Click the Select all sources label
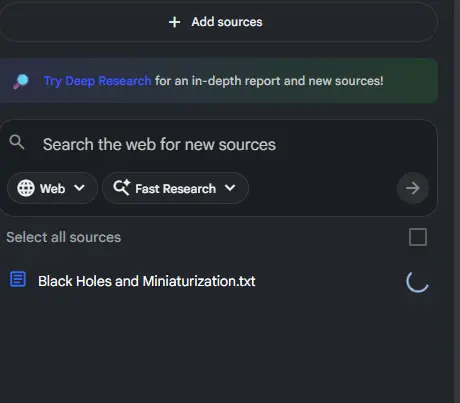 coord(64,237)
